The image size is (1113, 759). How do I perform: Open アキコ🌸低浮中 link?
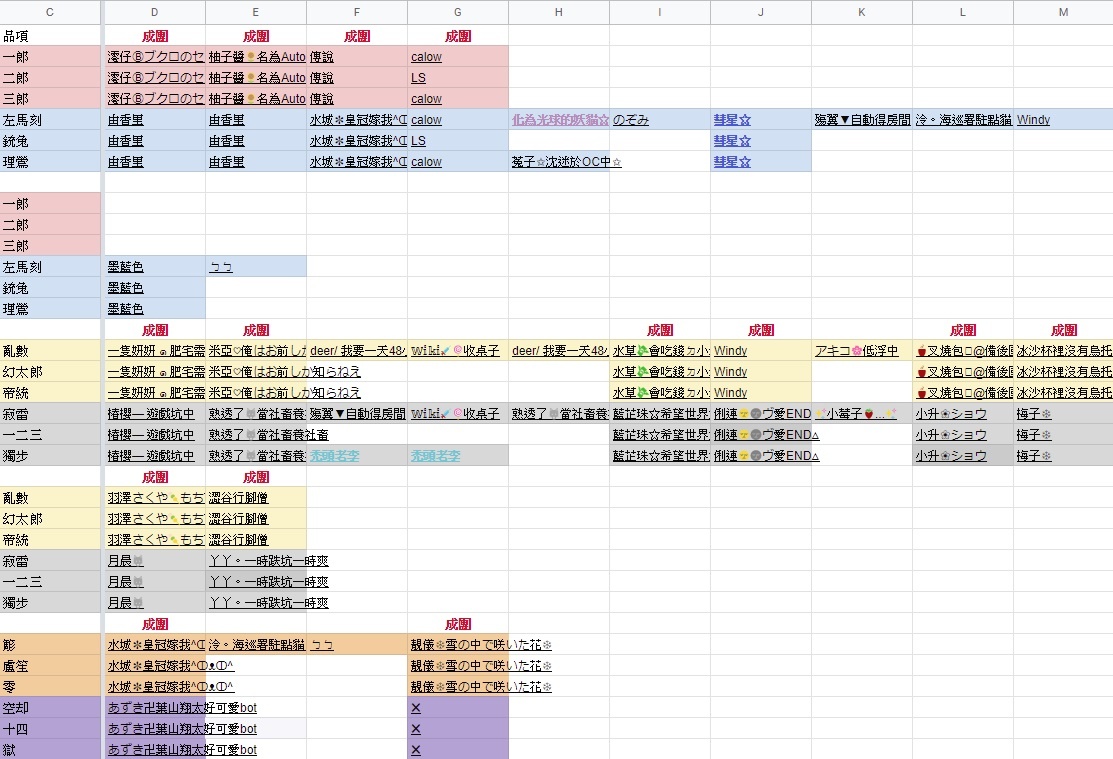point(856,351)
